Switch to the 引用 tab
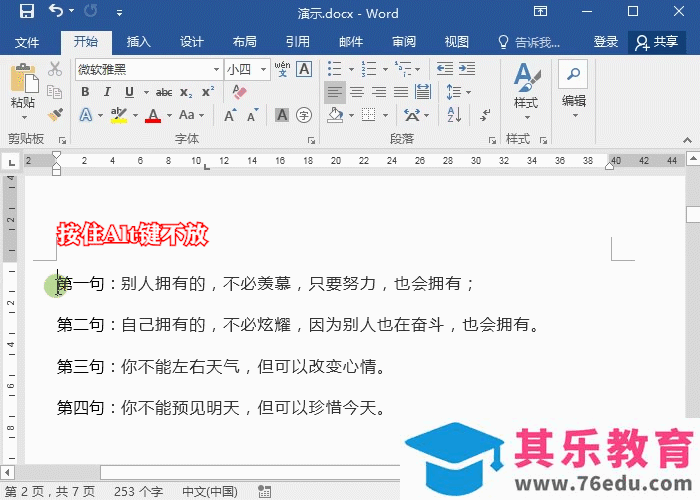The image size is (700, 500). tap(298, 42)
